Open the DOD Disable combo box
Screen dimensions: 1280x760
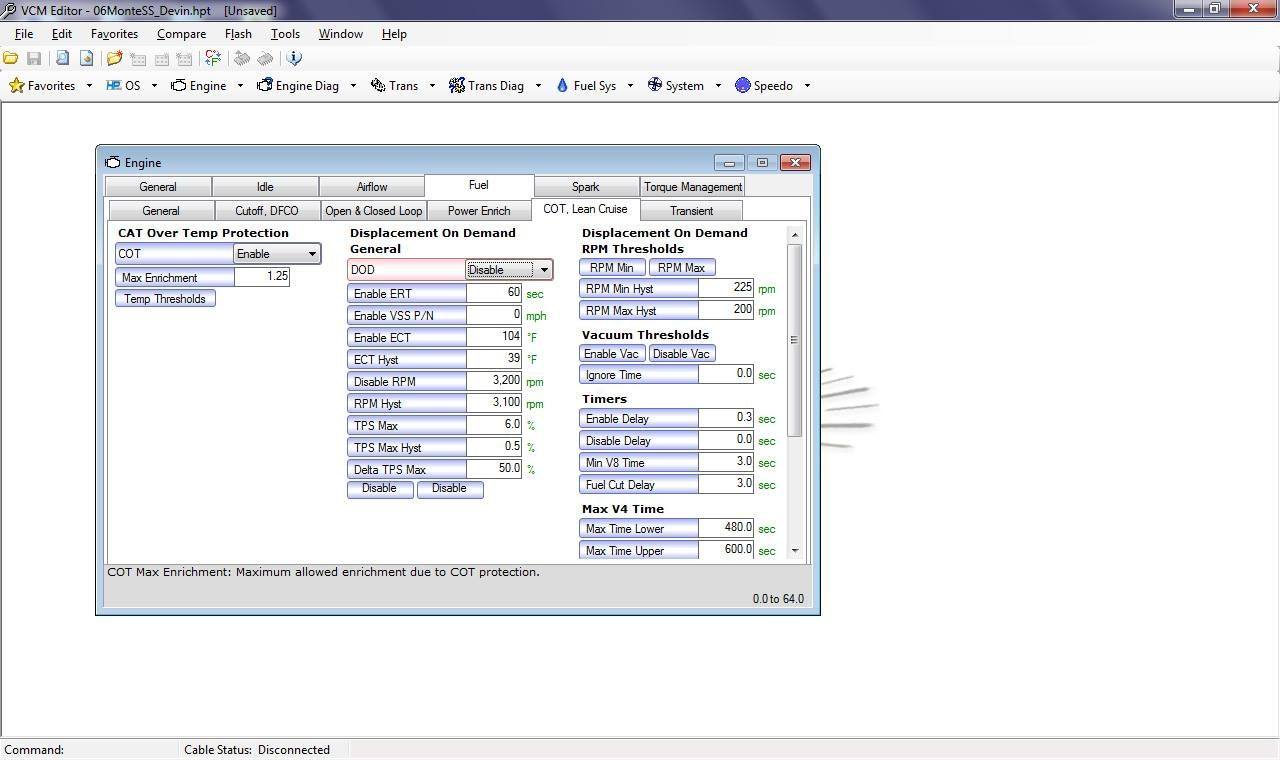point(509,270)
